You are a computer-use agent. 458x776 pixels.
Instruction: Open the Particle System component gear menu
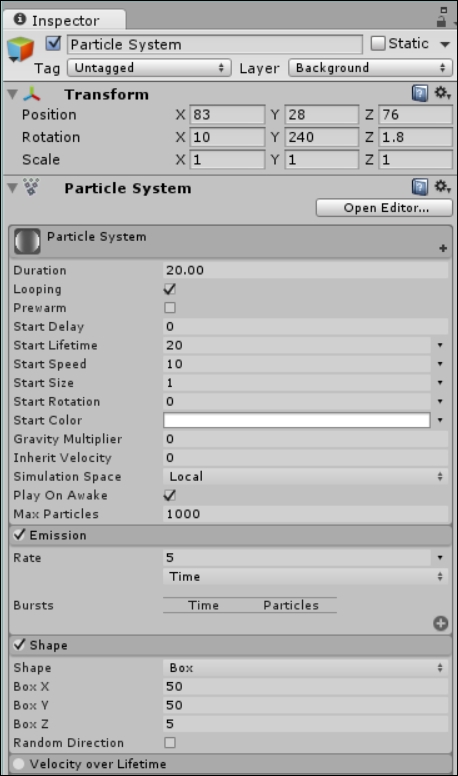pos(442,187)
